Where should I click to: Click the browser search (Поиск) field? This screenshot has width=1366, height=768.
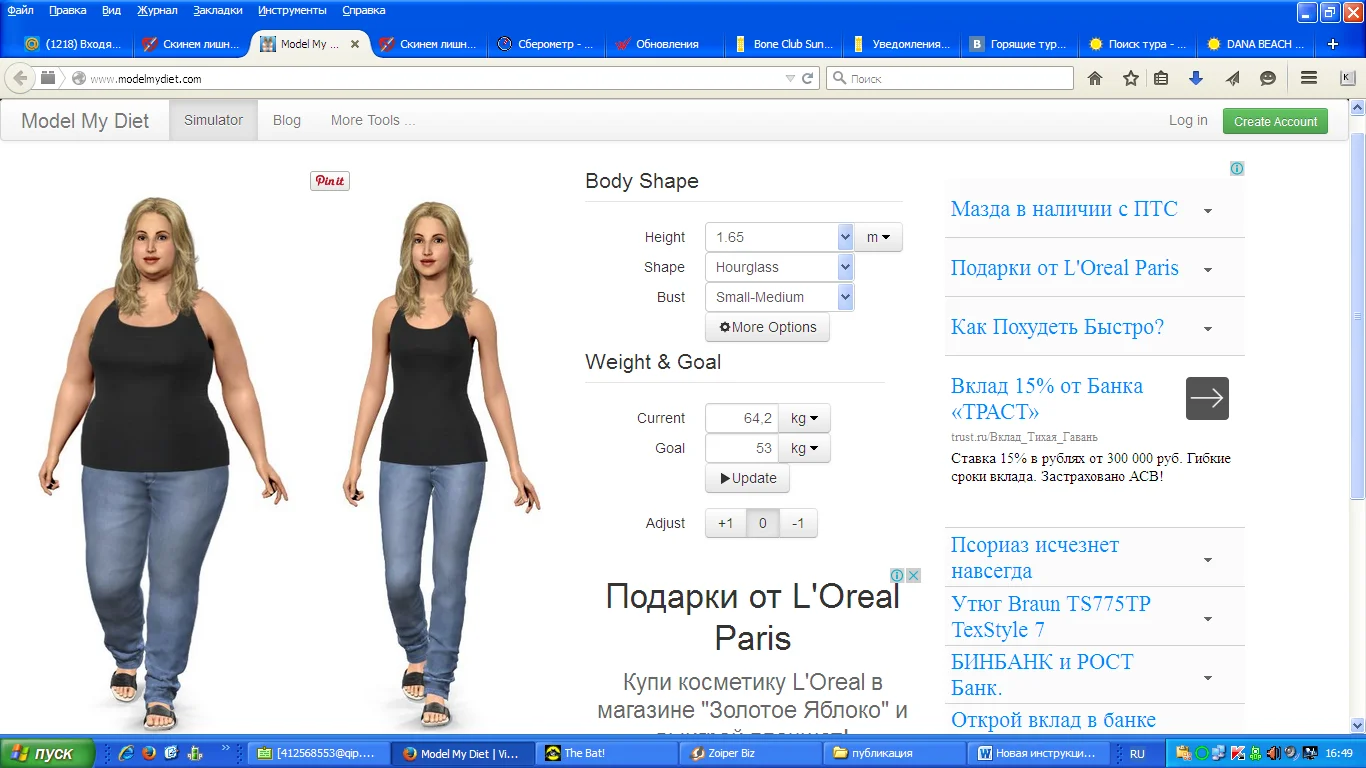pyautogui.click(x=949, y=78)
